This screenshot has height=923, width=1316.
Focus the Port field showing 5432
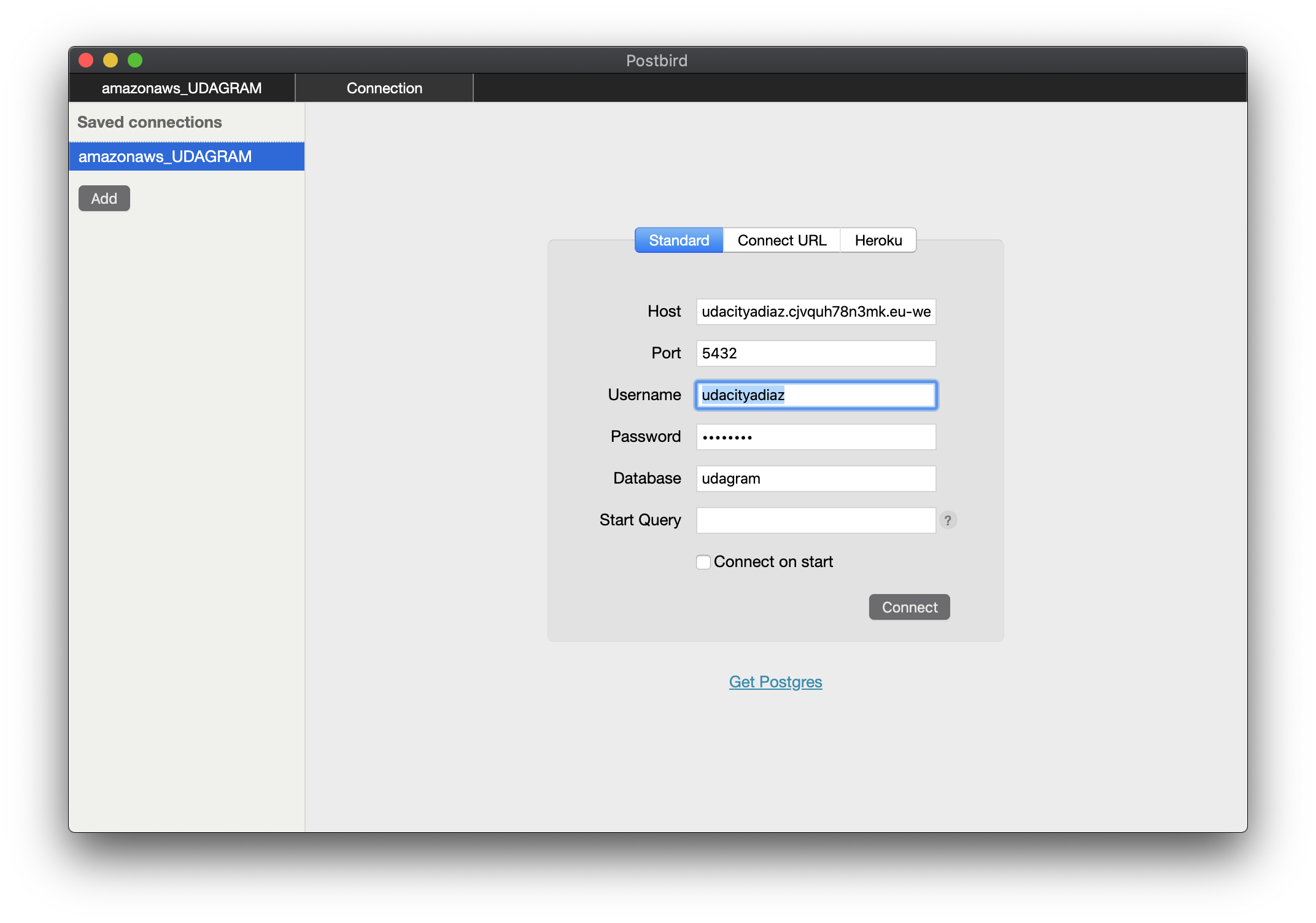[815, 353]
